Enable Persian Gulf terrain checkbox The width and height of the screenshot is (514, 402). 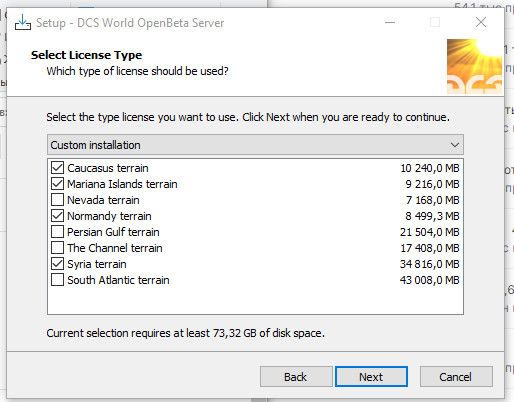click(x=57, y=232)
